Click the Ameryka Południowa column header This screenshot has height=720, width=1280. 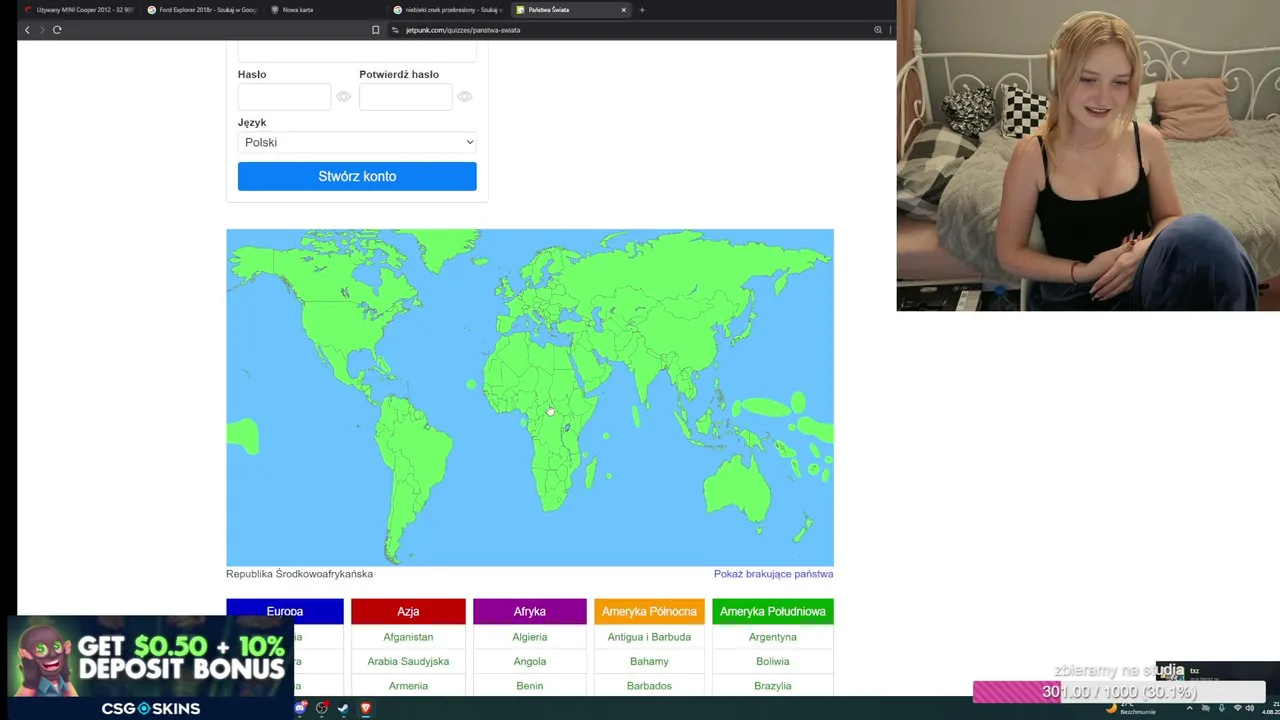[x=773, y=611]
